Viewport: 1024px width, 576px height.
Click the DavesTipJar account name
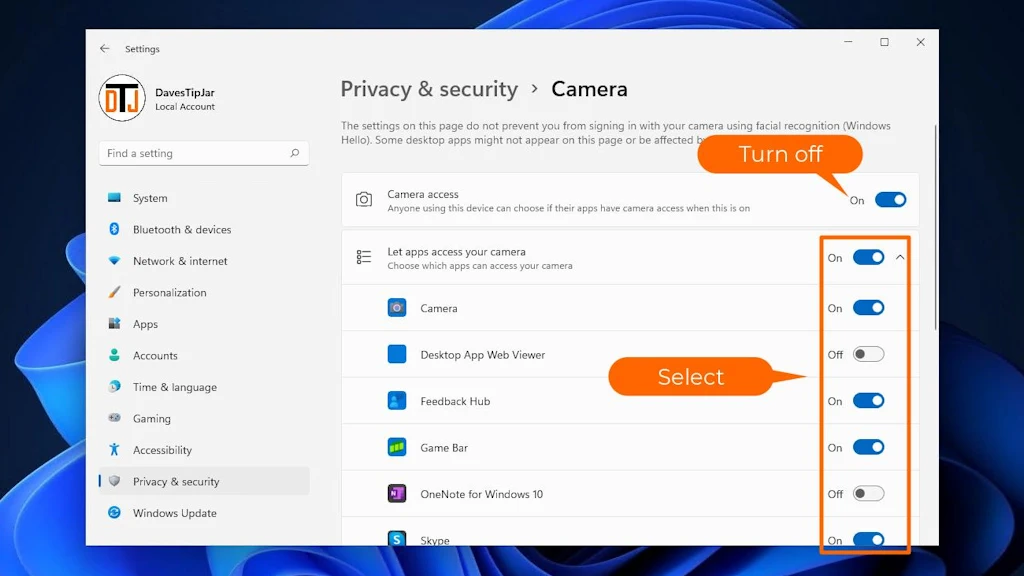185,92
